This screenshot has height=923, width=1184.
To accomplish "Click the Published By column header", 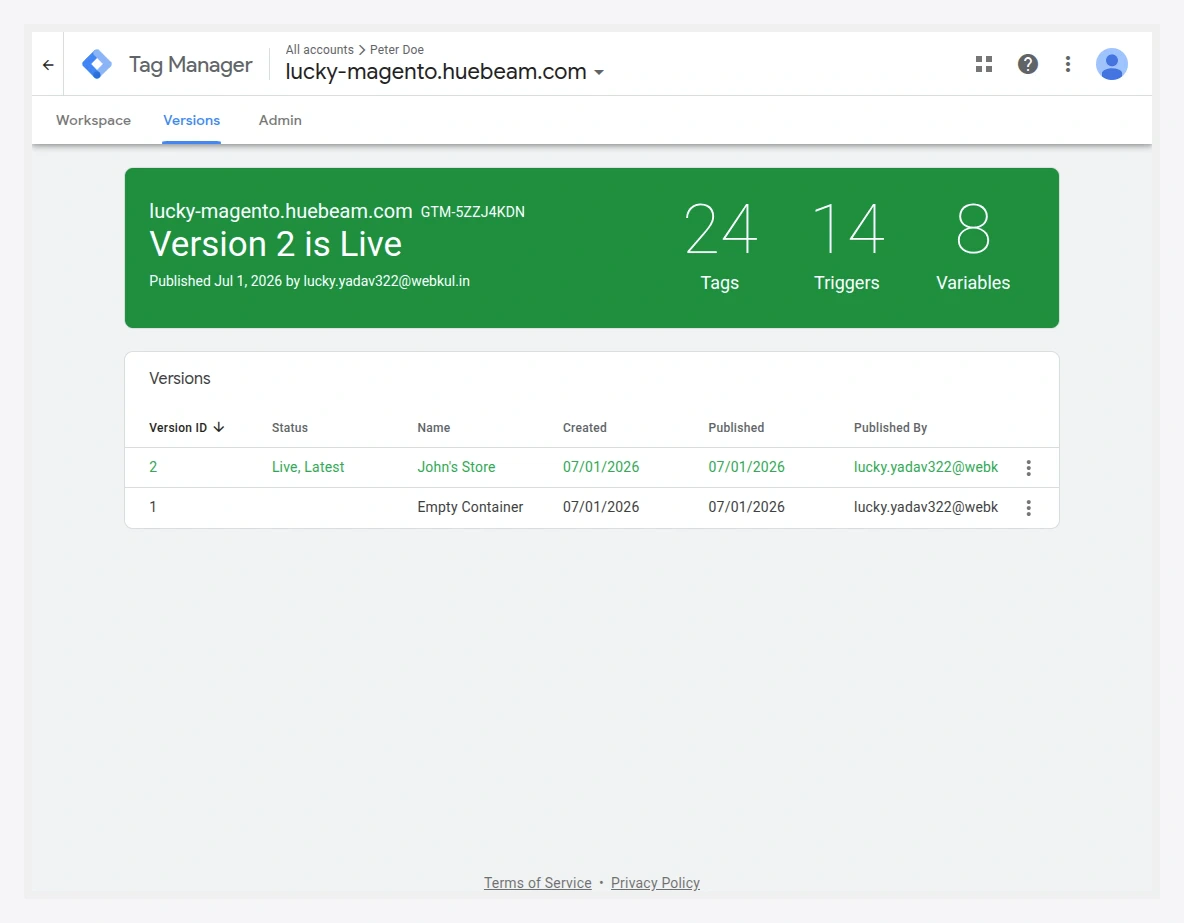I will tap(890, 428).
